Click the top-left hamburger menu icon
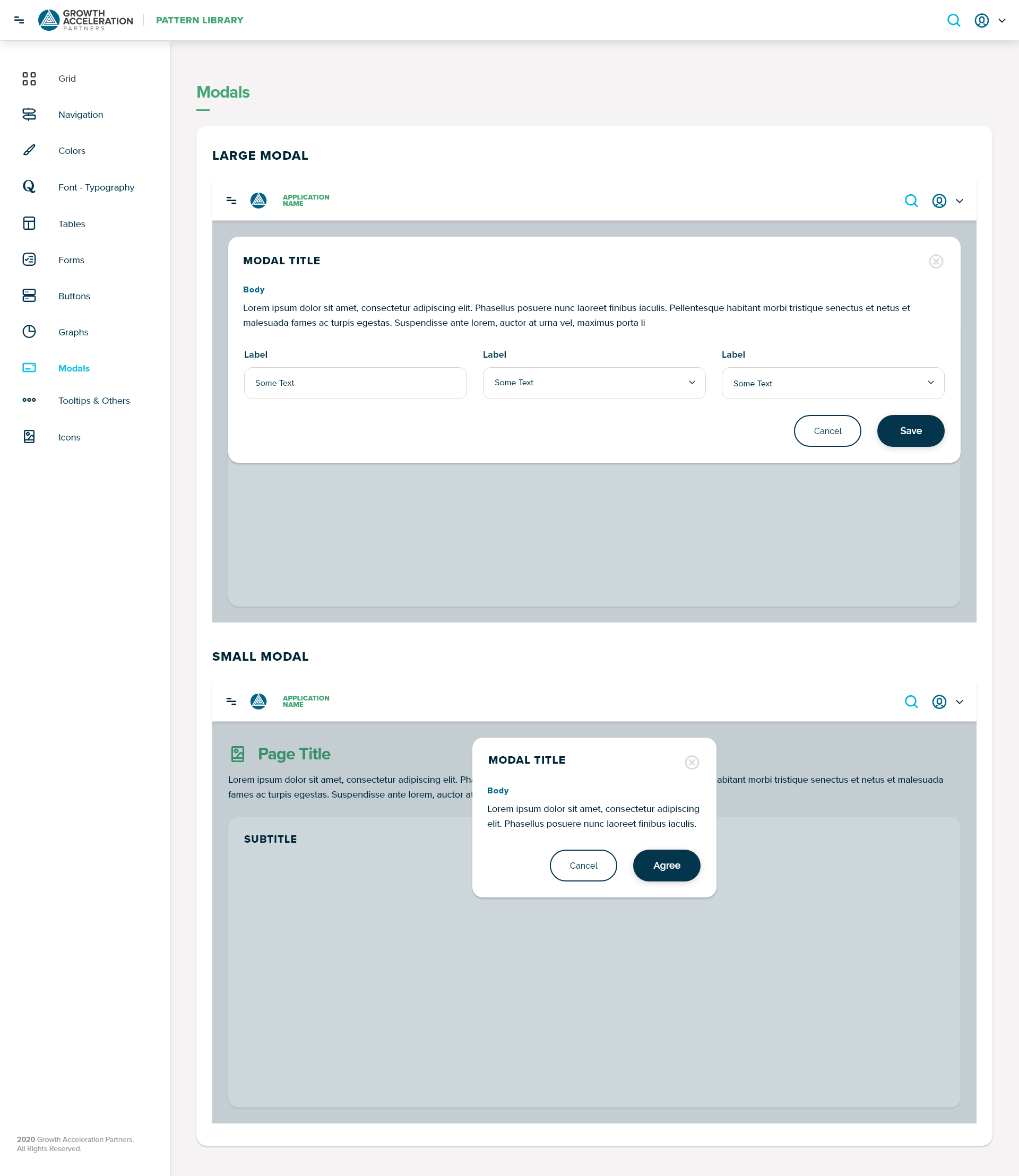Screen dimensions: 1019x1176 (x=19, y=21)
